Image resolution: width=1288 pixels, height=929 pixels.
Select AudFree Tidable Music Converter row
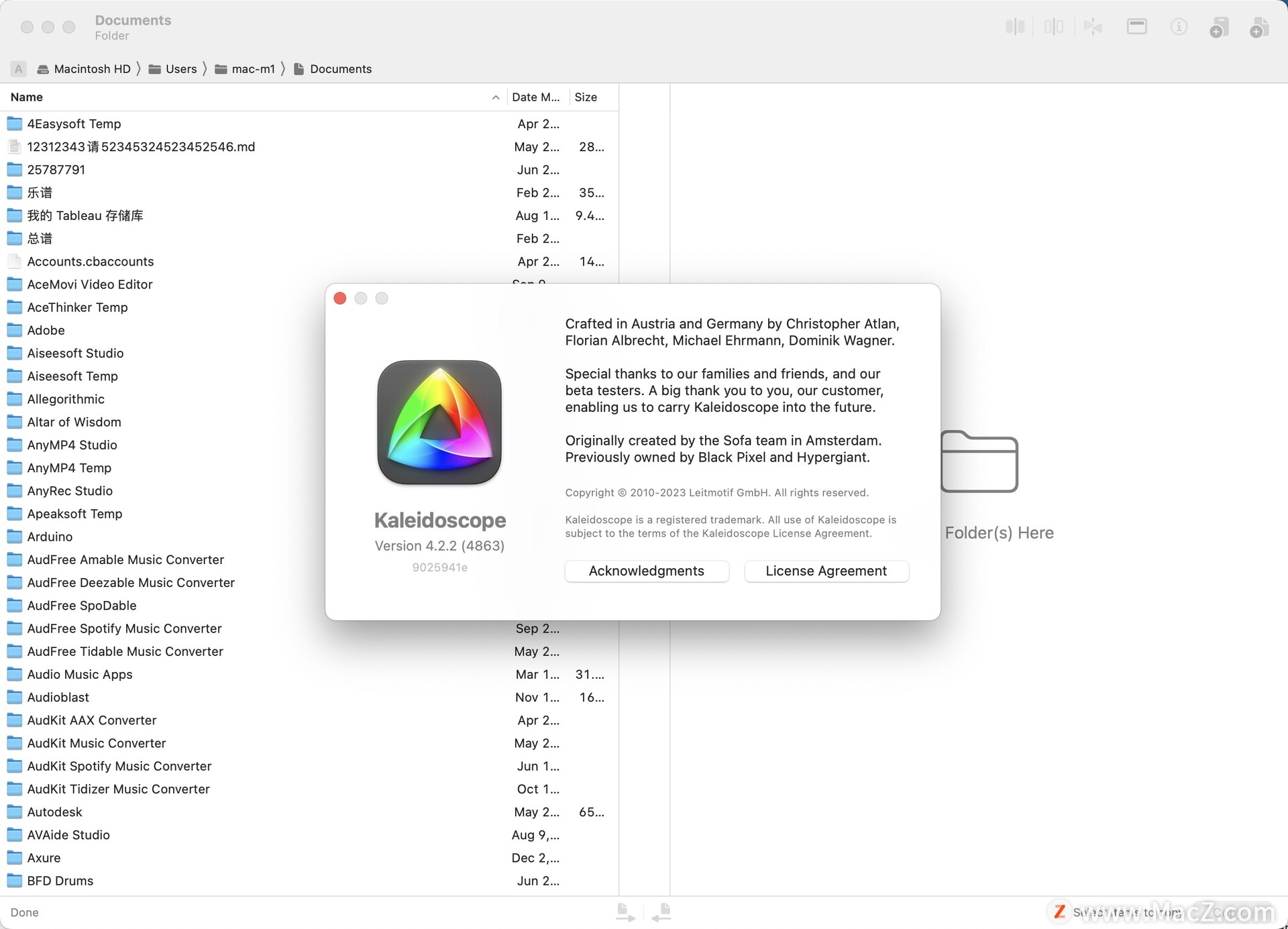click(x=309, y=651)
